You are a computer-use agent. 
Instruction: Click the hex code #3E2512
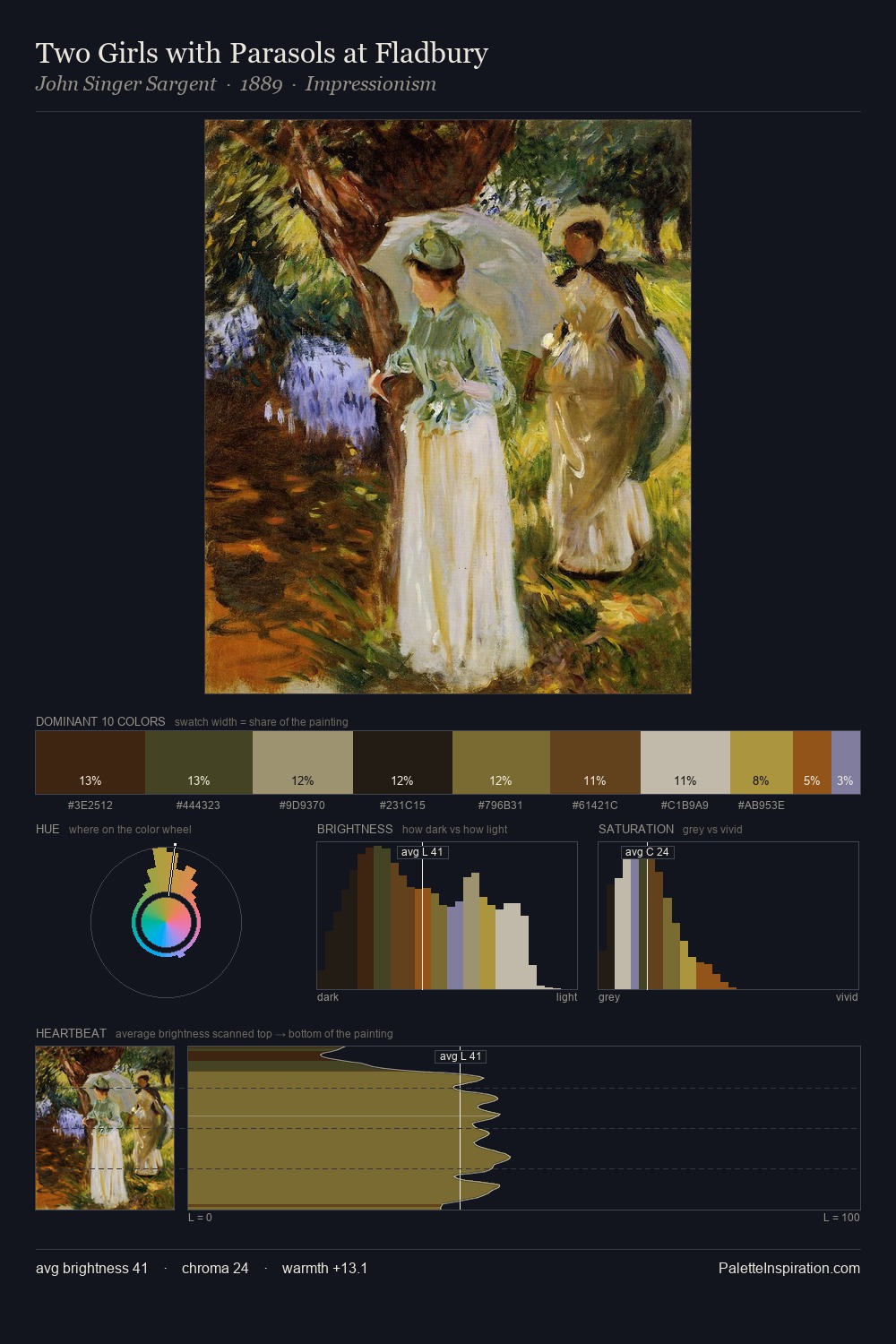(x=90, y=805)
